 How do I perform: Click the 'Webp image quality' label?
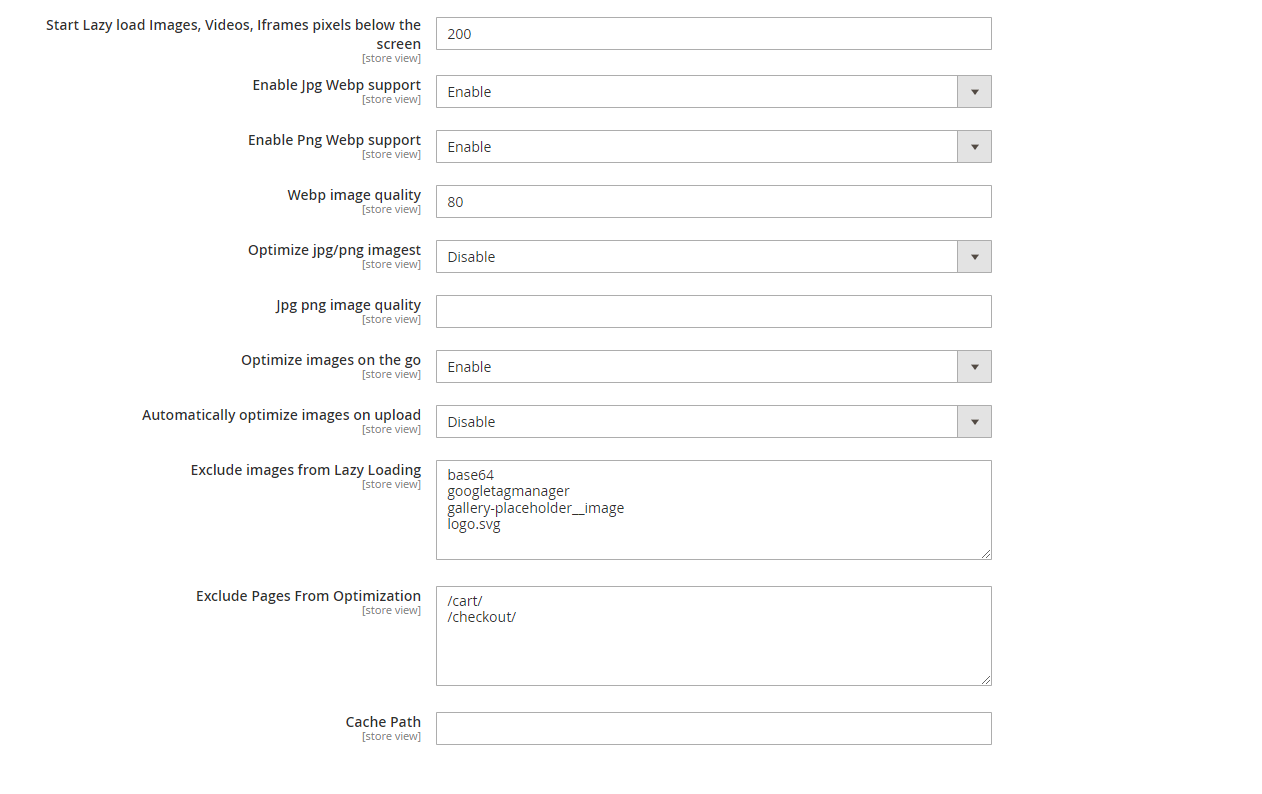[354, 195]
